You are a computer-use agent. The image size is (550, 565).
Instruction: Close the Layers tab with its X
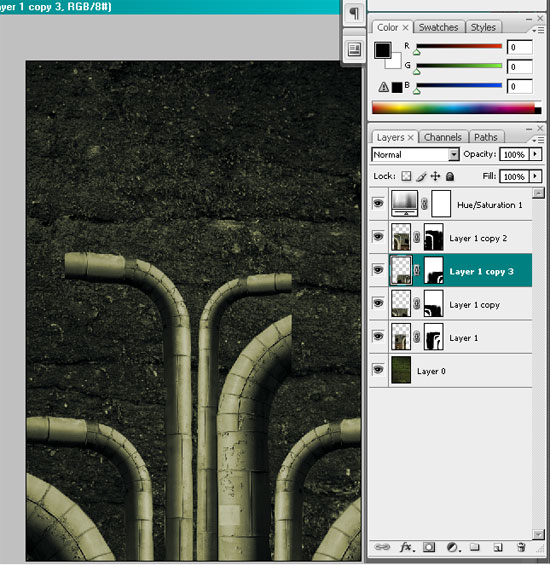411,137
